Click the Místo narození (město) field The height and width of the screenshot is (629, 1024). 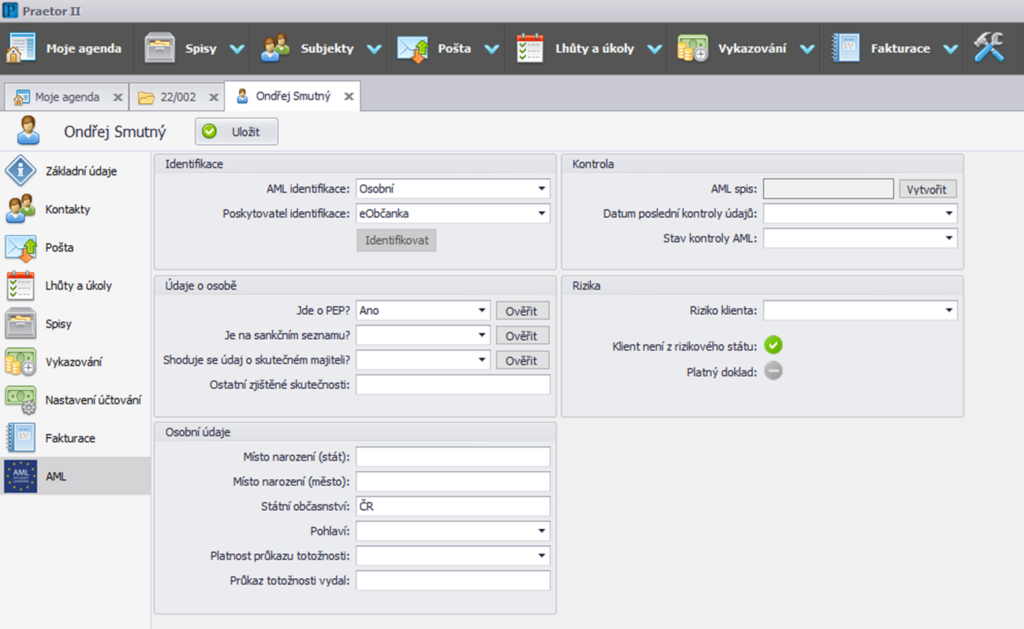[453, 481]
